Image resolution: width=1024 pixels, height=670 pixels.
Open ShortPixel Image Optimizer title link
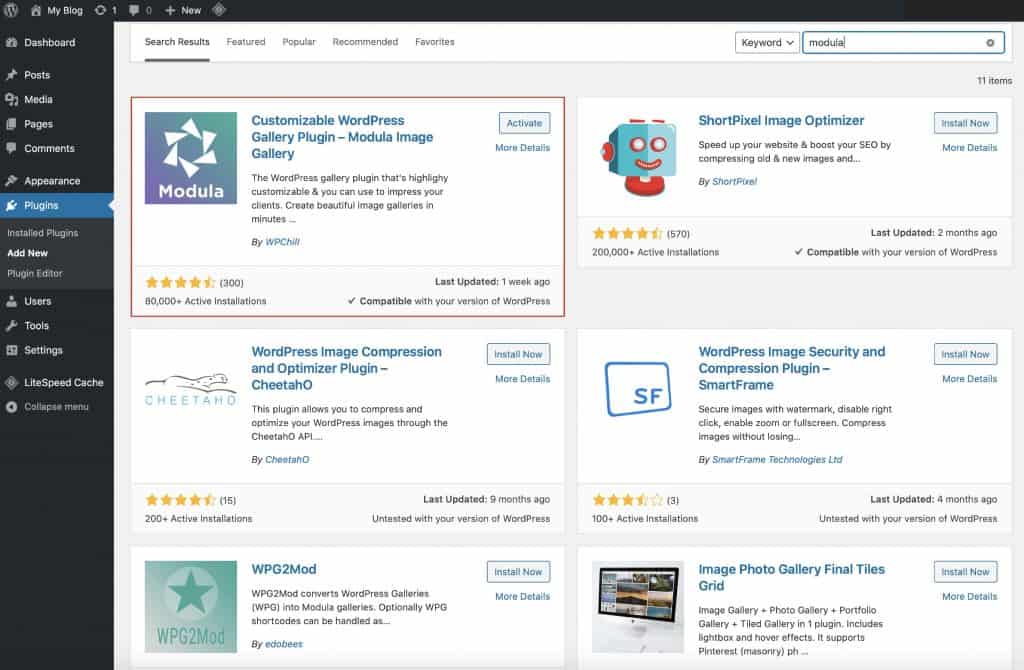781,121
